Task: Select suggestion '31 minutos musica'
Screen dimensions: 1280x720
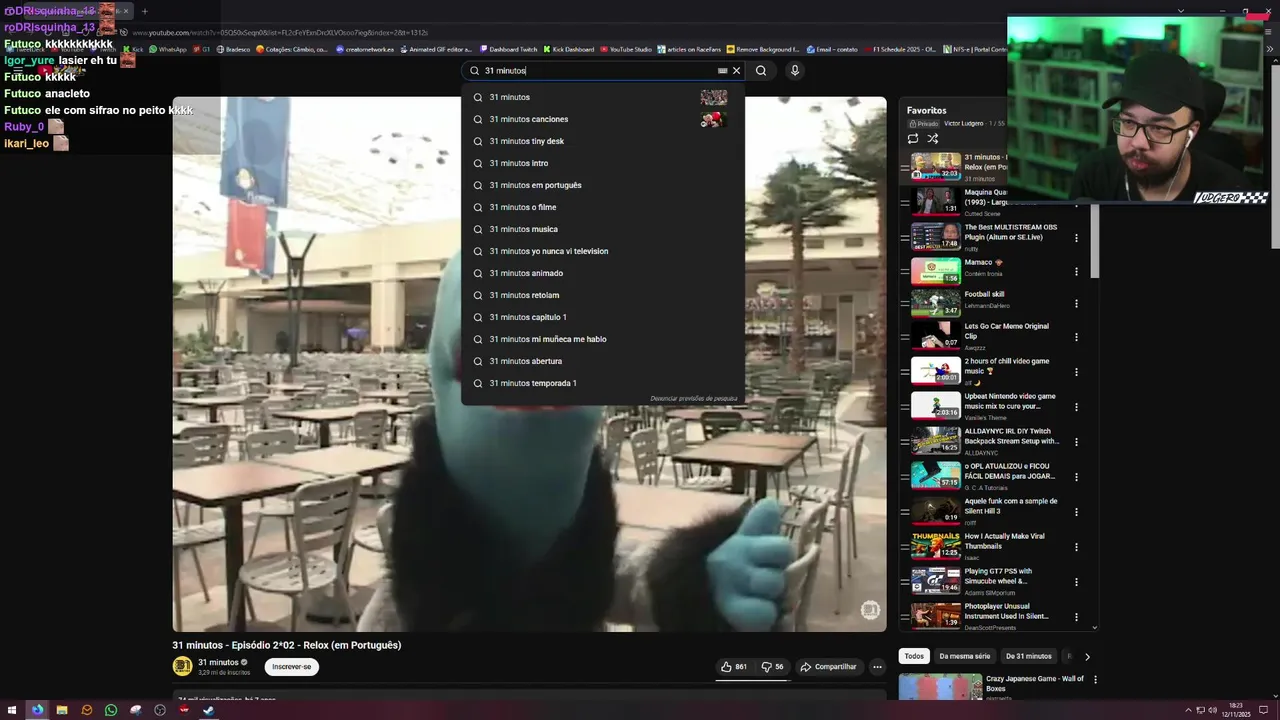Action: [x=602, y=229]
